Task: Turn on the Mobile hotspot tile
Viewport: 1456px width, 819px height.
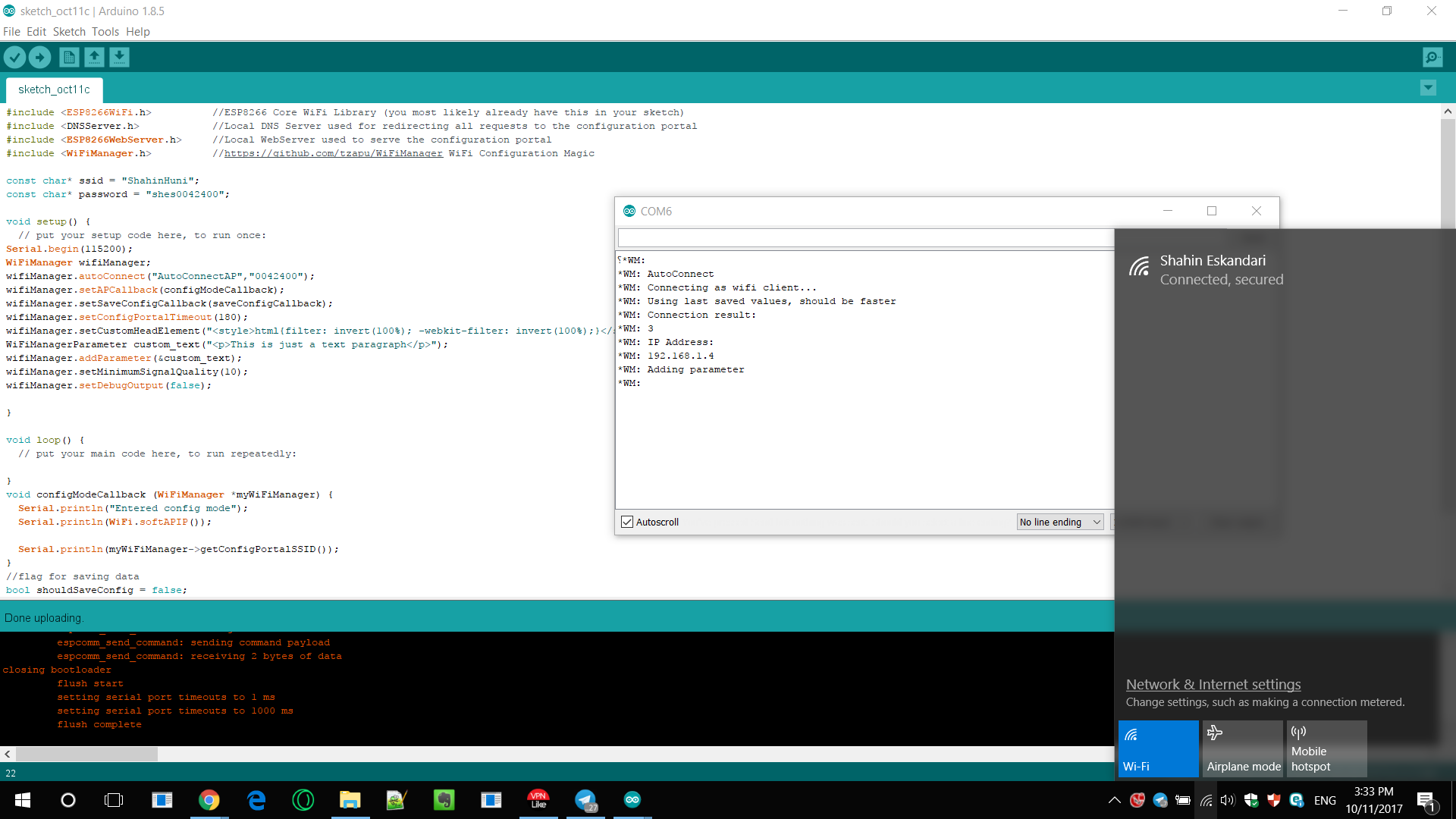Action: tap(1326, 748)
